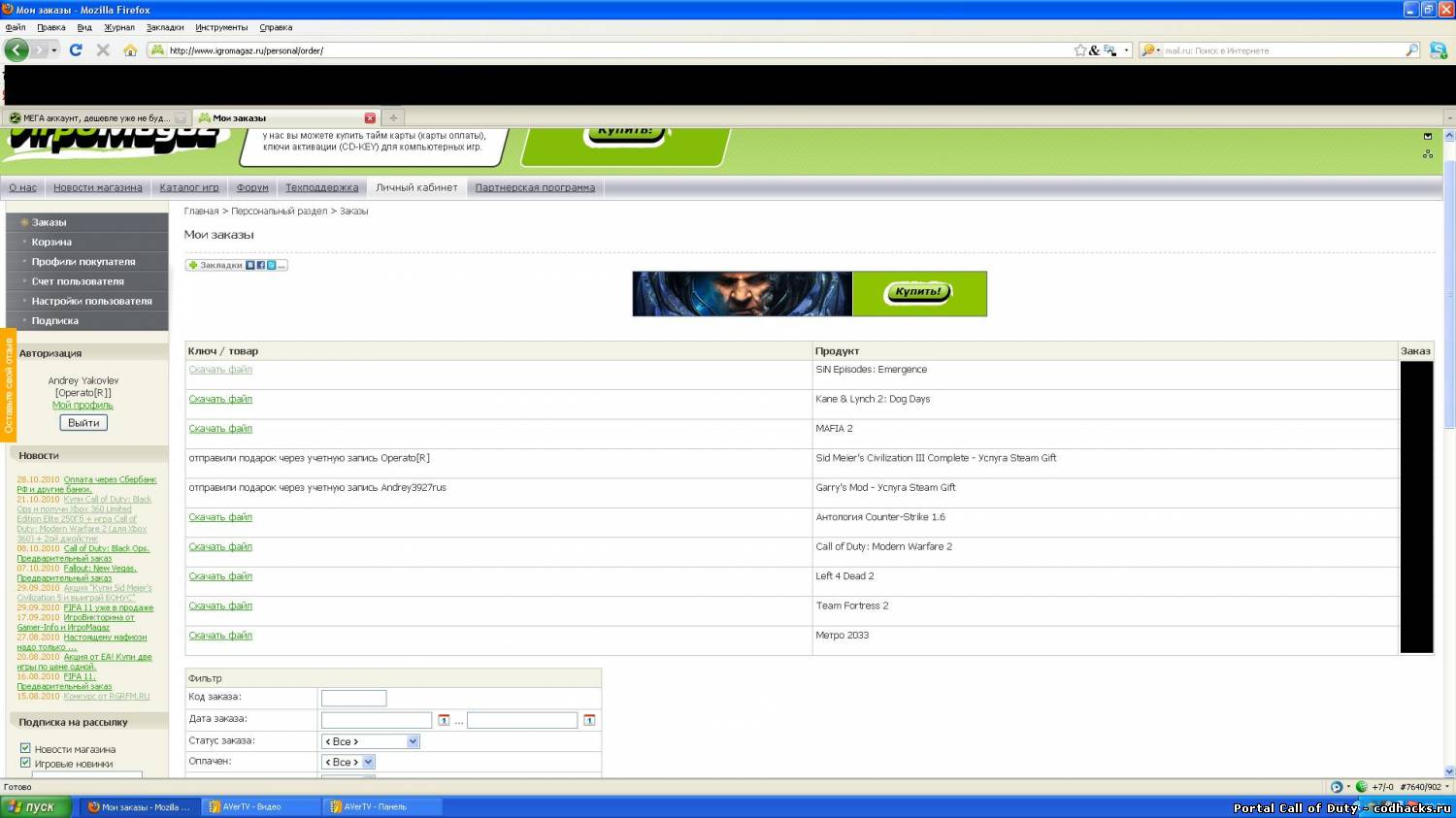Open the StarCraft banner image
The height and width of the screenshot is (818, 1456).
coord(743,294)
